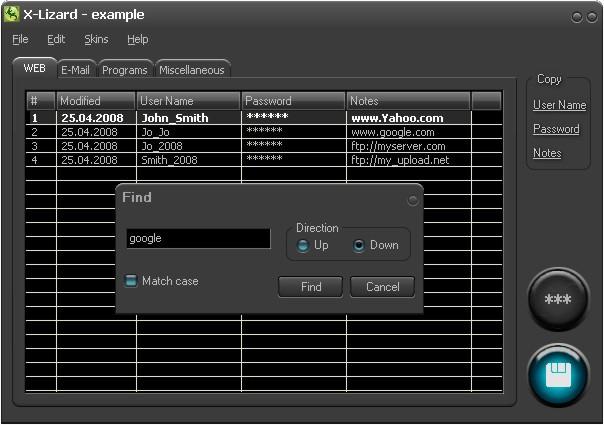Copy the User Name via the link
This screenshot has height=425, width=604.
(x=559, y=105)
